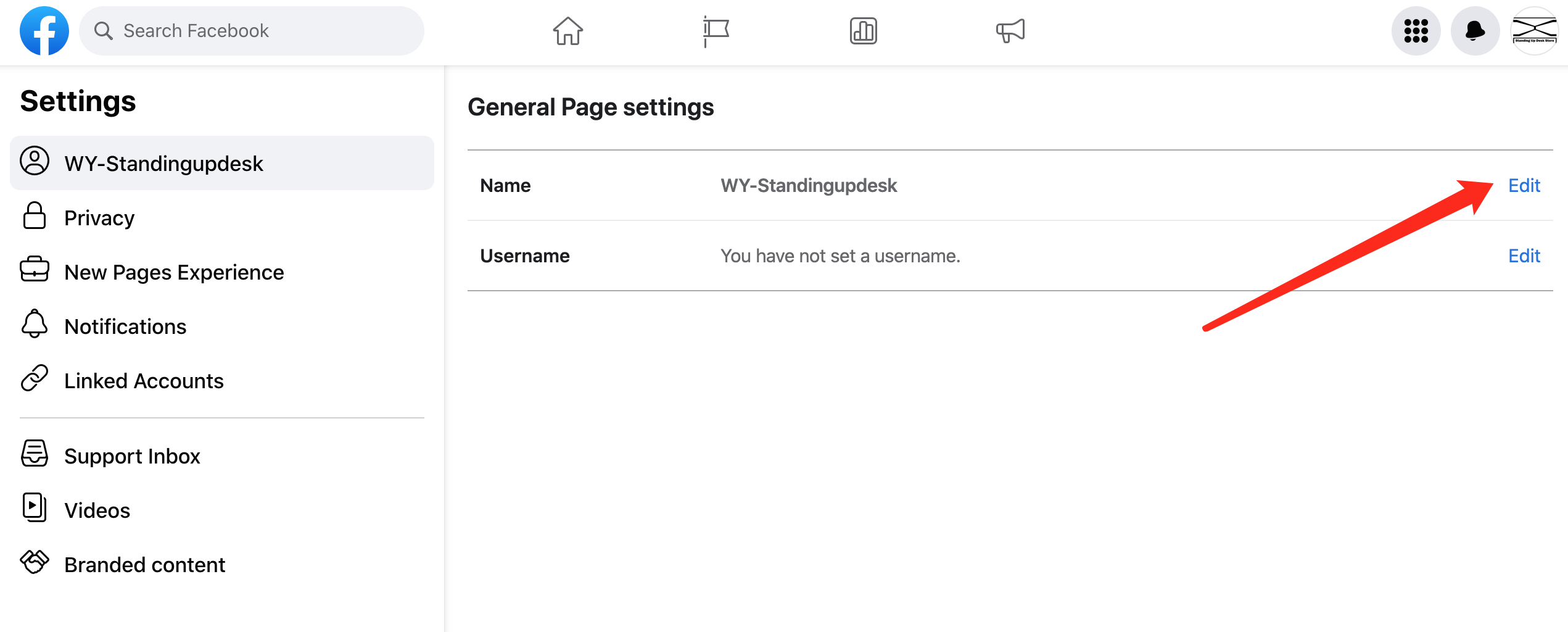Open Linked Accounts settings
The width and height of the screenshot is (1568, 632).
coord(144,381)
